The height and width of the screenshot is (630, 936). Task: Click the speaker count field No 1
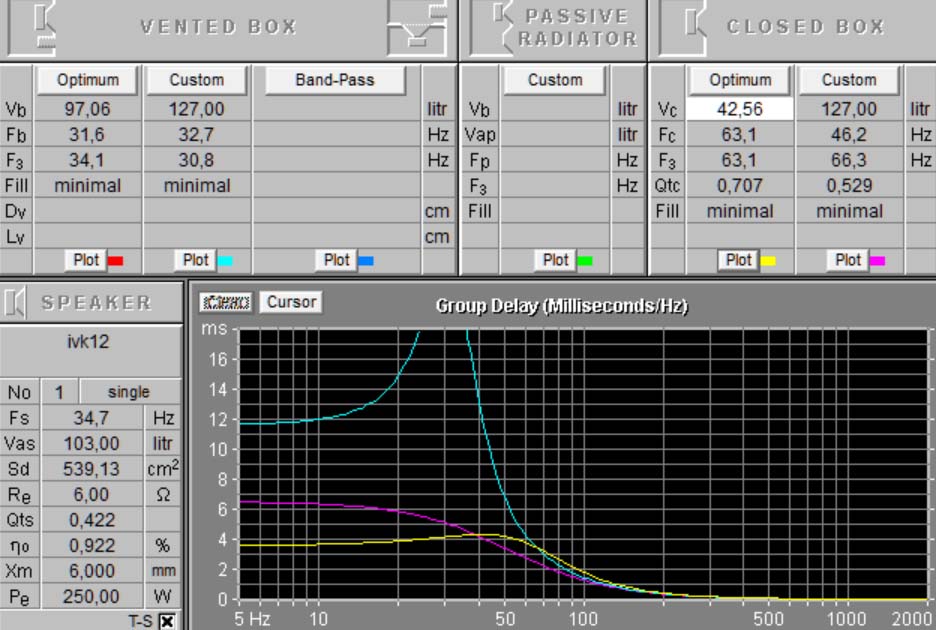[59, 392]
